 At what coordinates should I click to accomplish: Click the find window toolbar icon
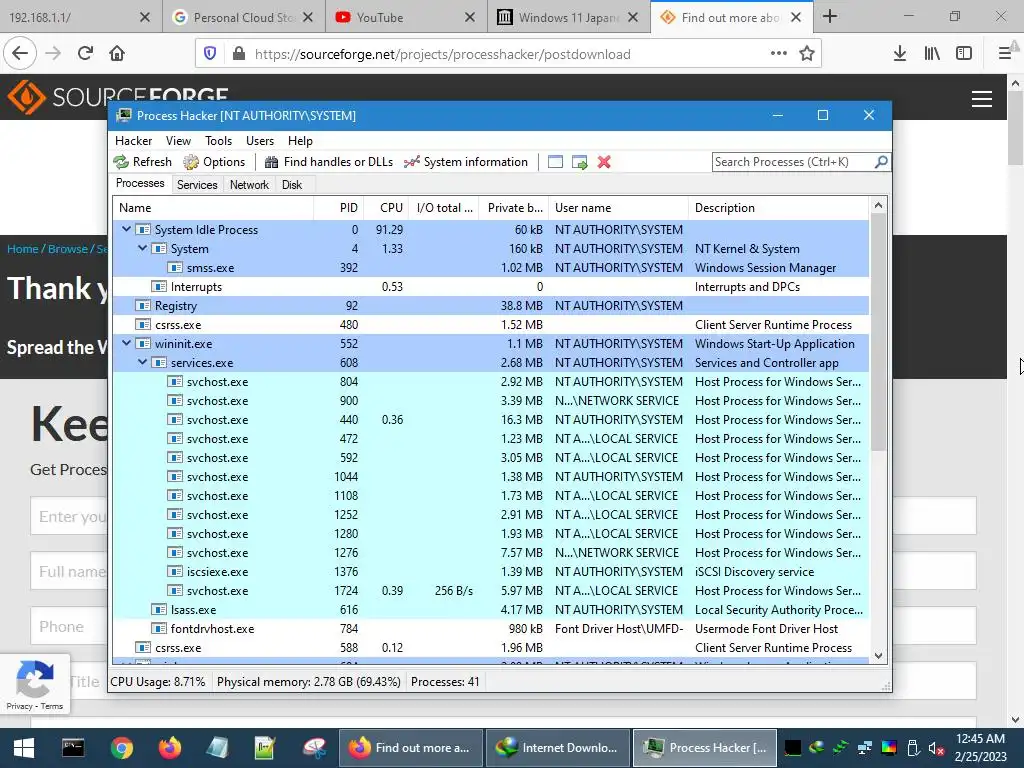[555, 162]
